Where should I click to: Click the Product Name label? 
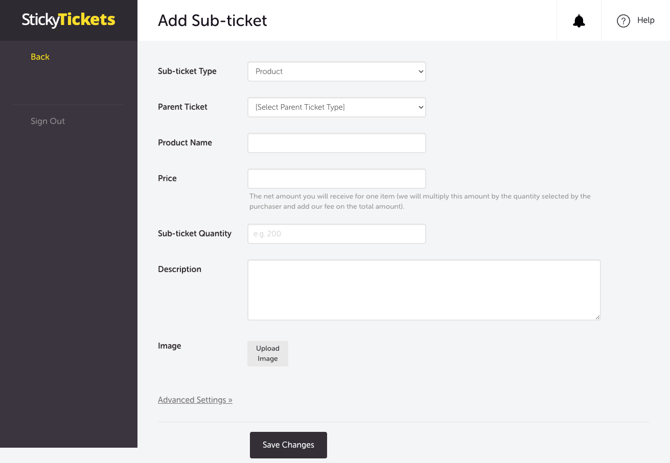coord(185,143)
